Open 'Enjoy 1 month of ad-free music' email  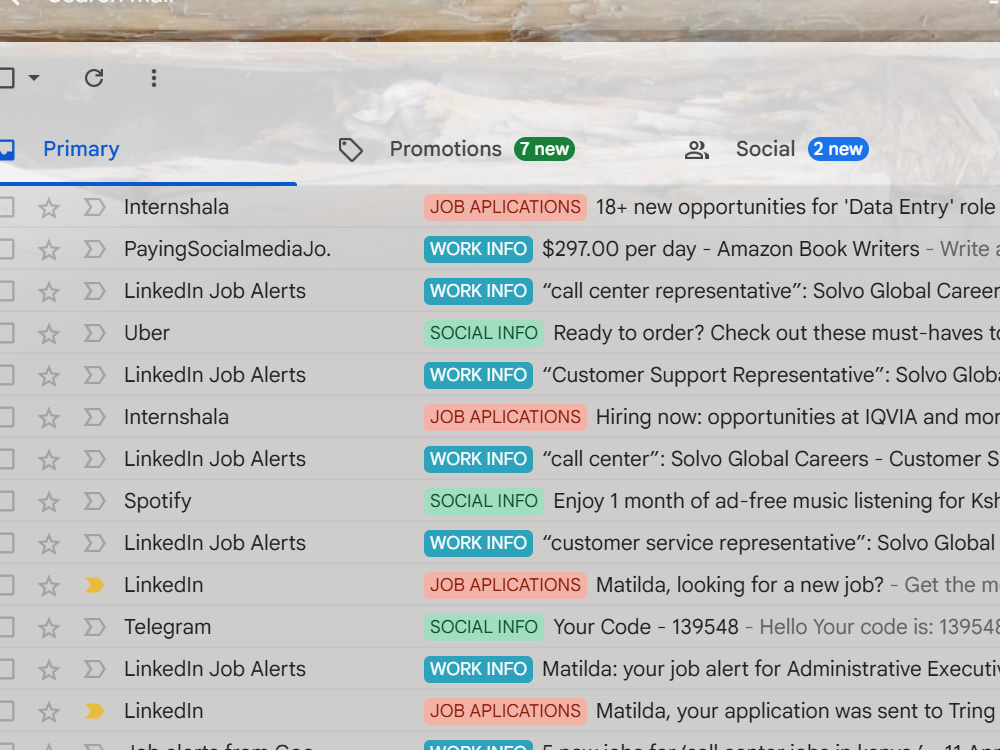coord(776,501)
